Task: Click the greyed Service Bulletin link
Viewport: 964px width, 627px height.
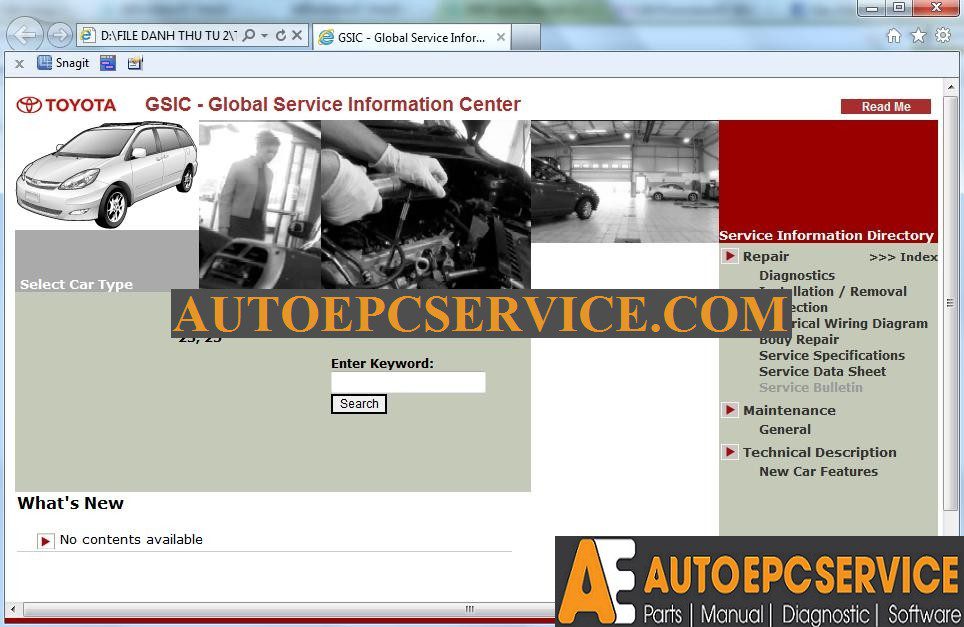Action: [x=811, y=387]
